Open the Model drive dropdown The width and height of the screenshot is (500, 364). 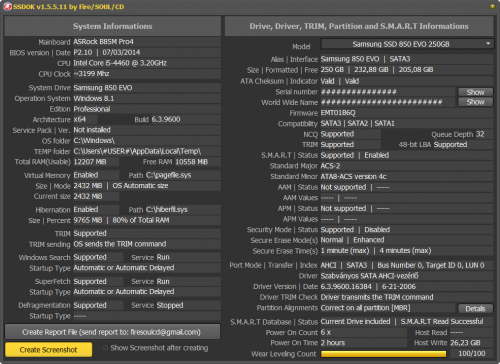407,44
